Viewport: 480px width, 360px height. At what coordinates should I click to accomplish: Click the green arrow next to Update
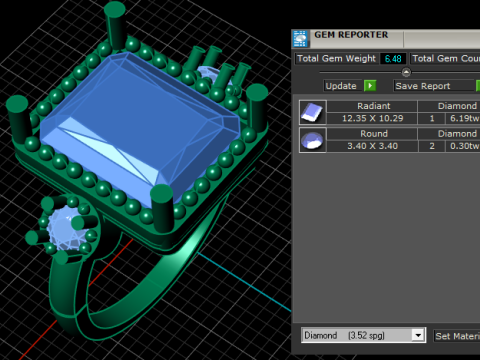370,86
